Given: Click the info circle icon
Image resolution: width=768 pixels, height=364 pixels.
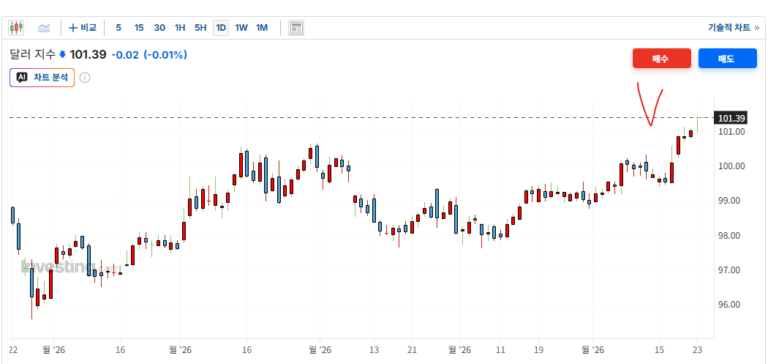Looking at the screenshot, I should (x=85, y=77).
